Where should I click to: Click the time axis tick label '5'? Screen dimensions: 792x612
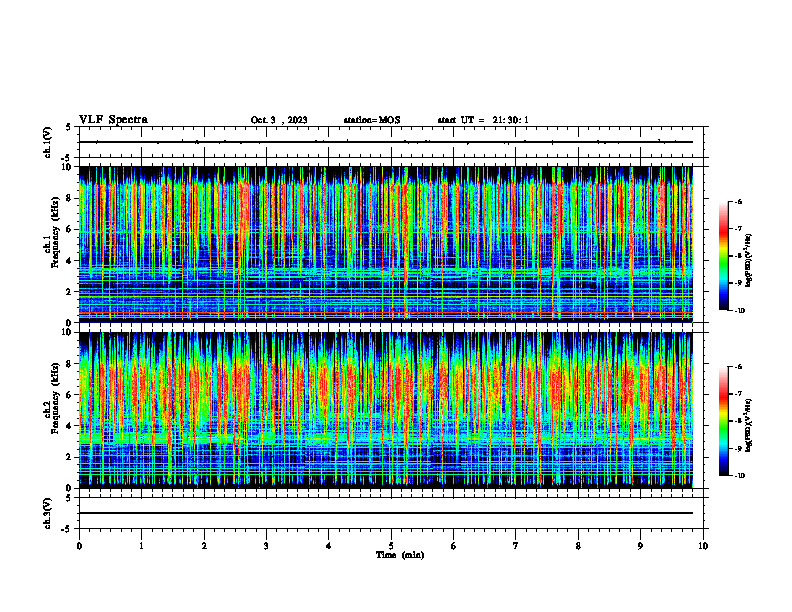click(x=391, y=546)
